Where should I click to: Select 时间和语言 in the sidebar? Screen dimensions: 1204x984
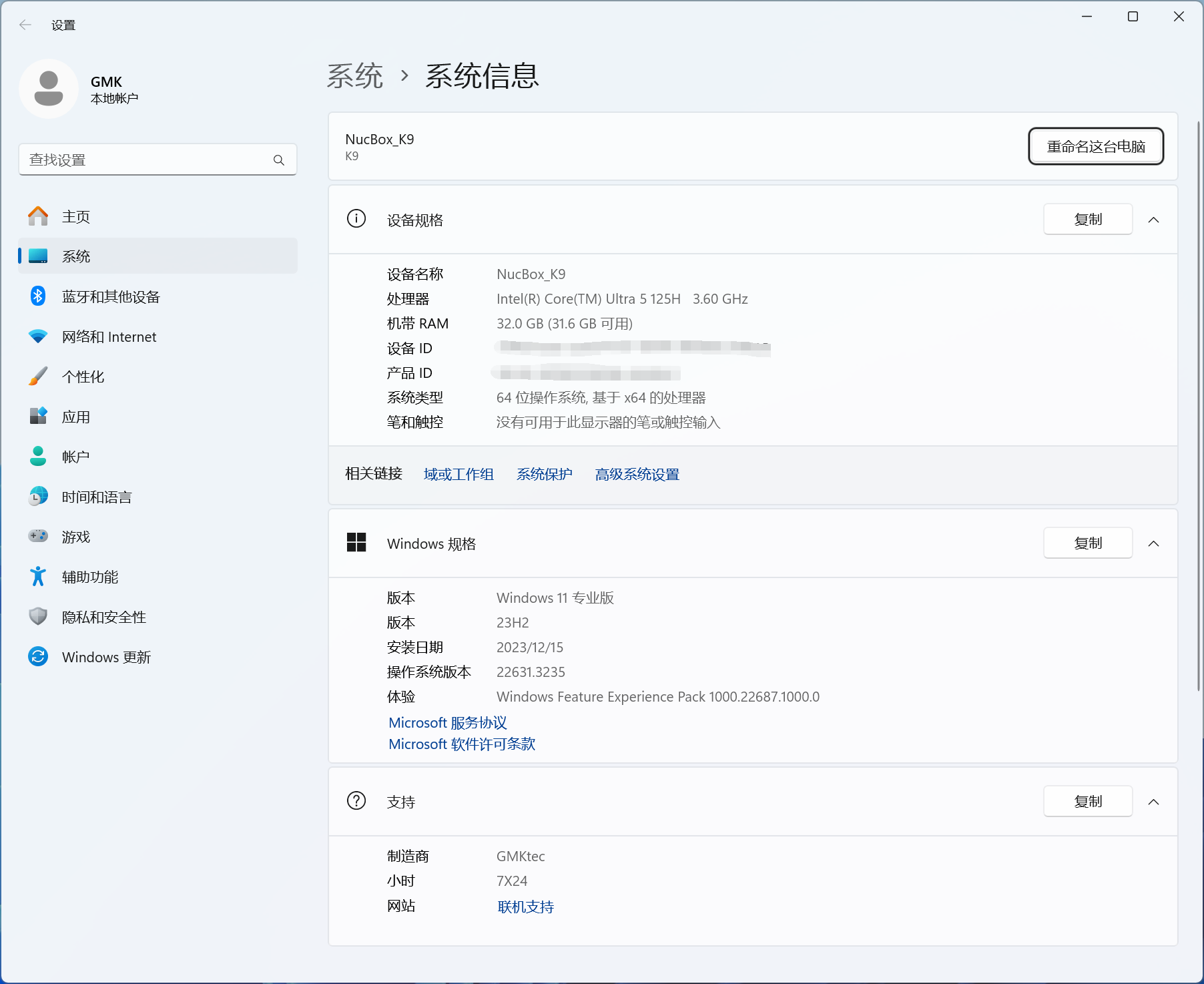tap(97, 497)
